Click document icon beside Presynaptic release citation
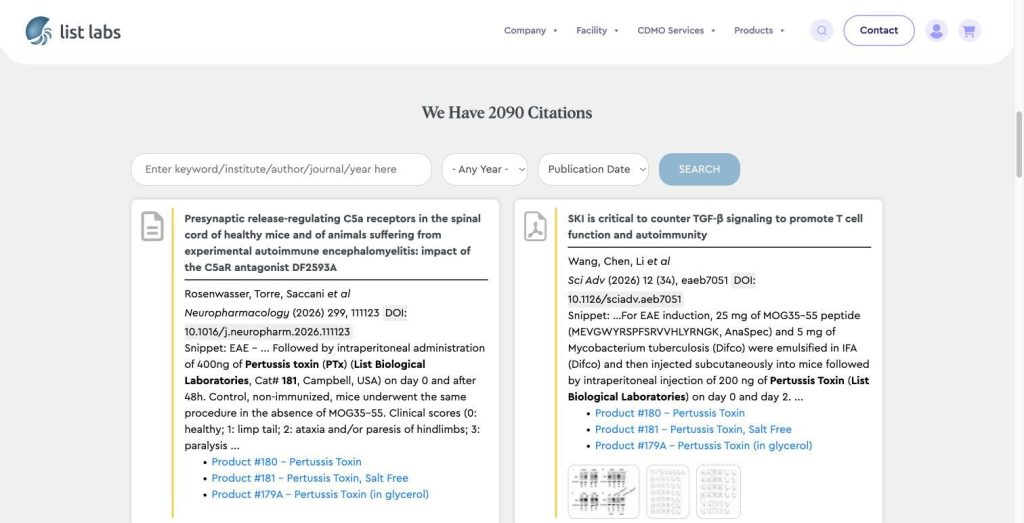Screen dimensions: 1024x523 (x=152, y=226)
